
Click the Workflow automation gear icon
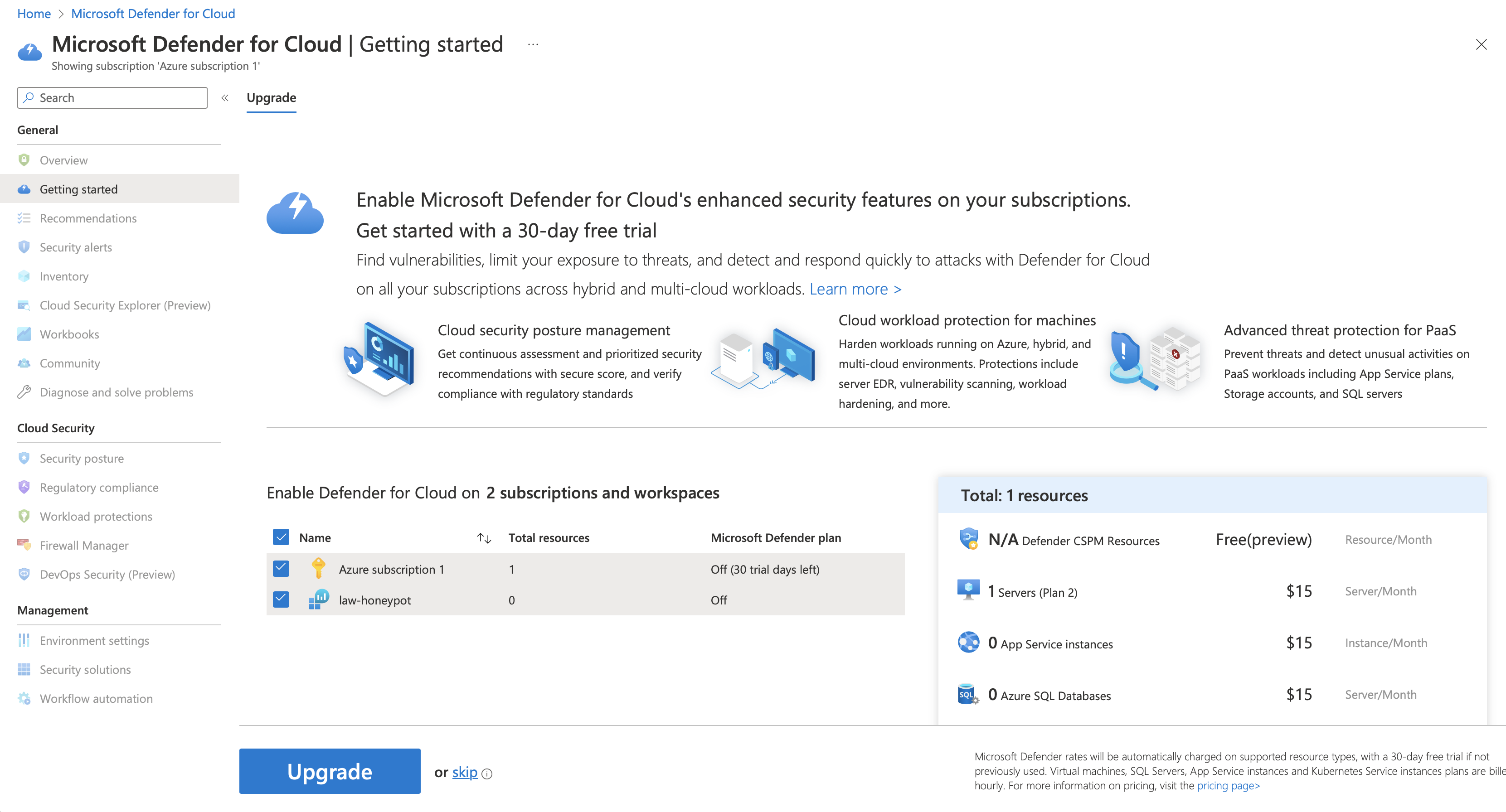click(x=24, y=699)
